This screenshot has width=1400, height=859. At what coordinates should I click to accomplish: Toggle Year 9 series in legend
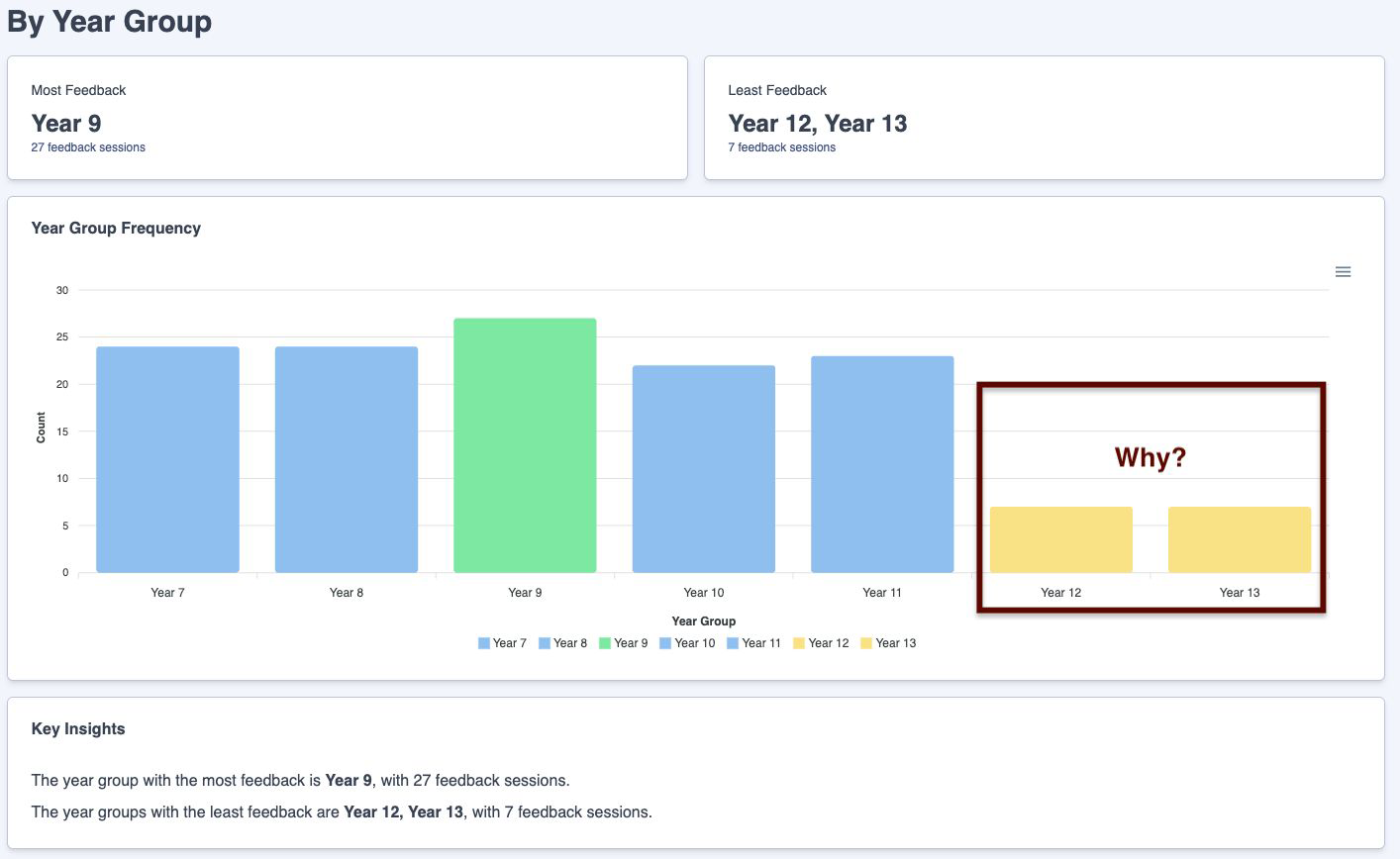[x=623, y=643]
